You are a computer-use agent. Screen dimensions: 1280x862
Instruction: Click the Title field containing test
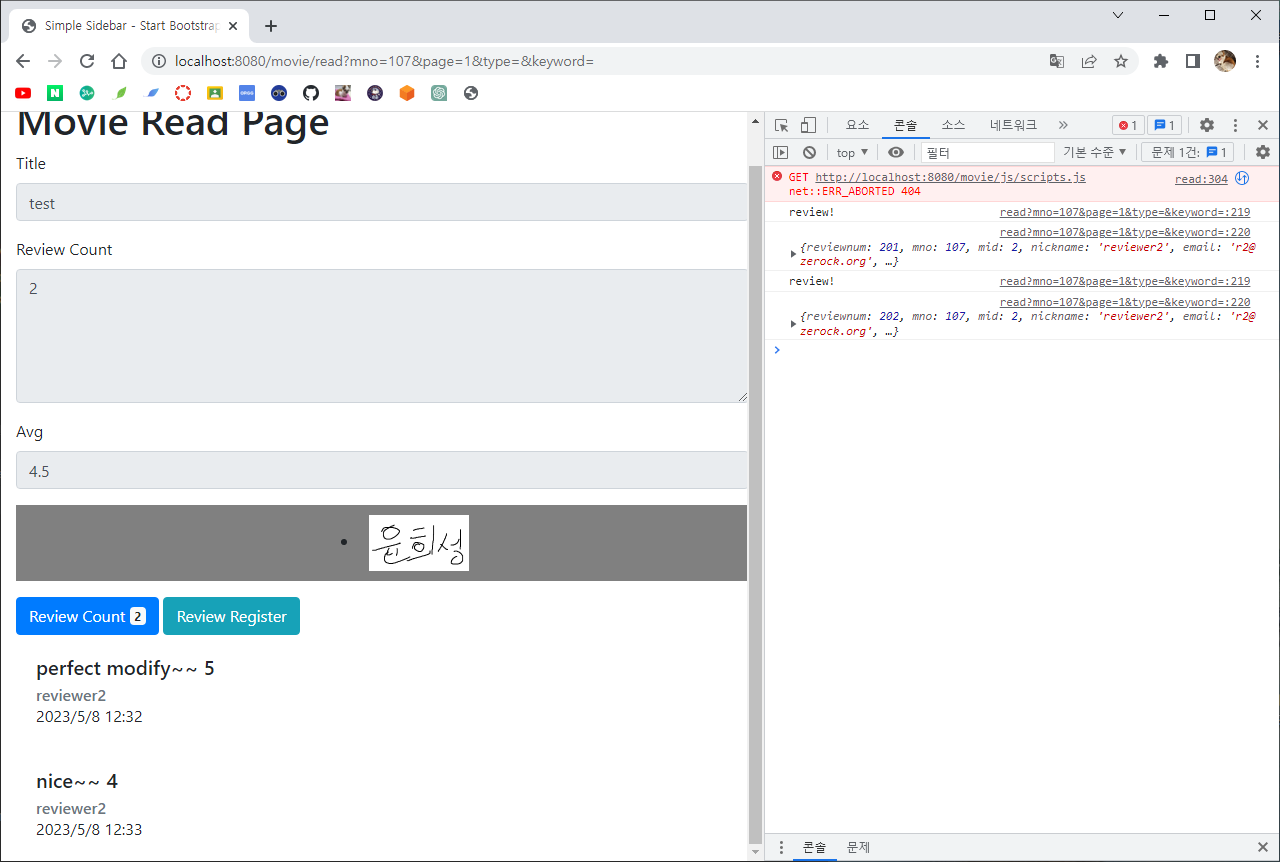[381, 202]
